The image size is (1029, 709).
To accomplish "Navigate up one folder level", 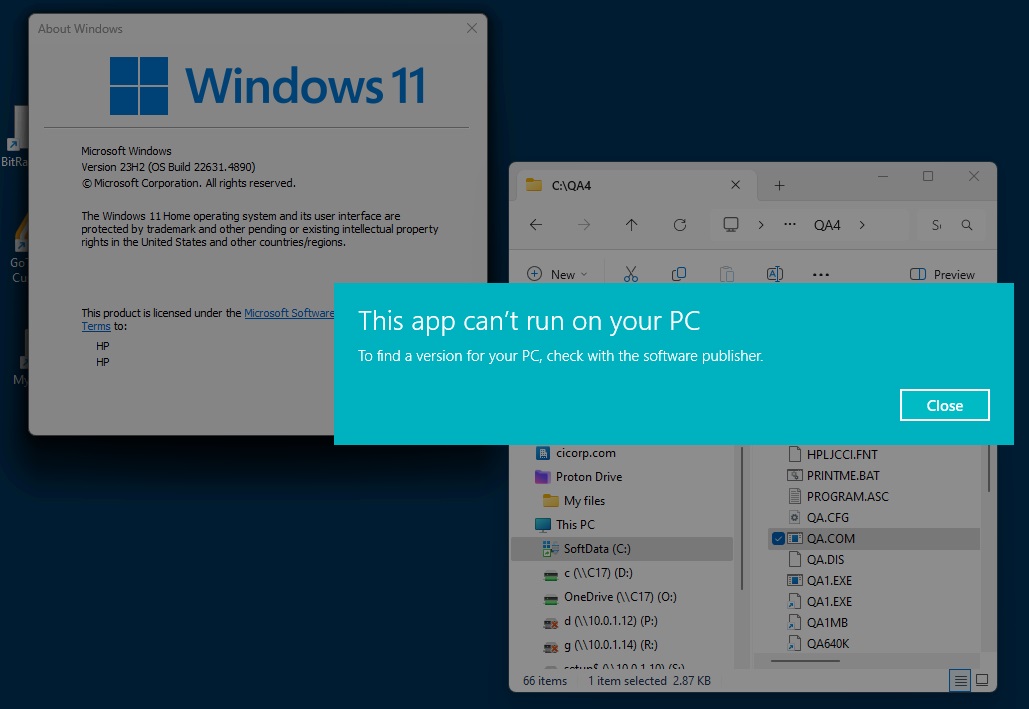I will pos(631,225).
